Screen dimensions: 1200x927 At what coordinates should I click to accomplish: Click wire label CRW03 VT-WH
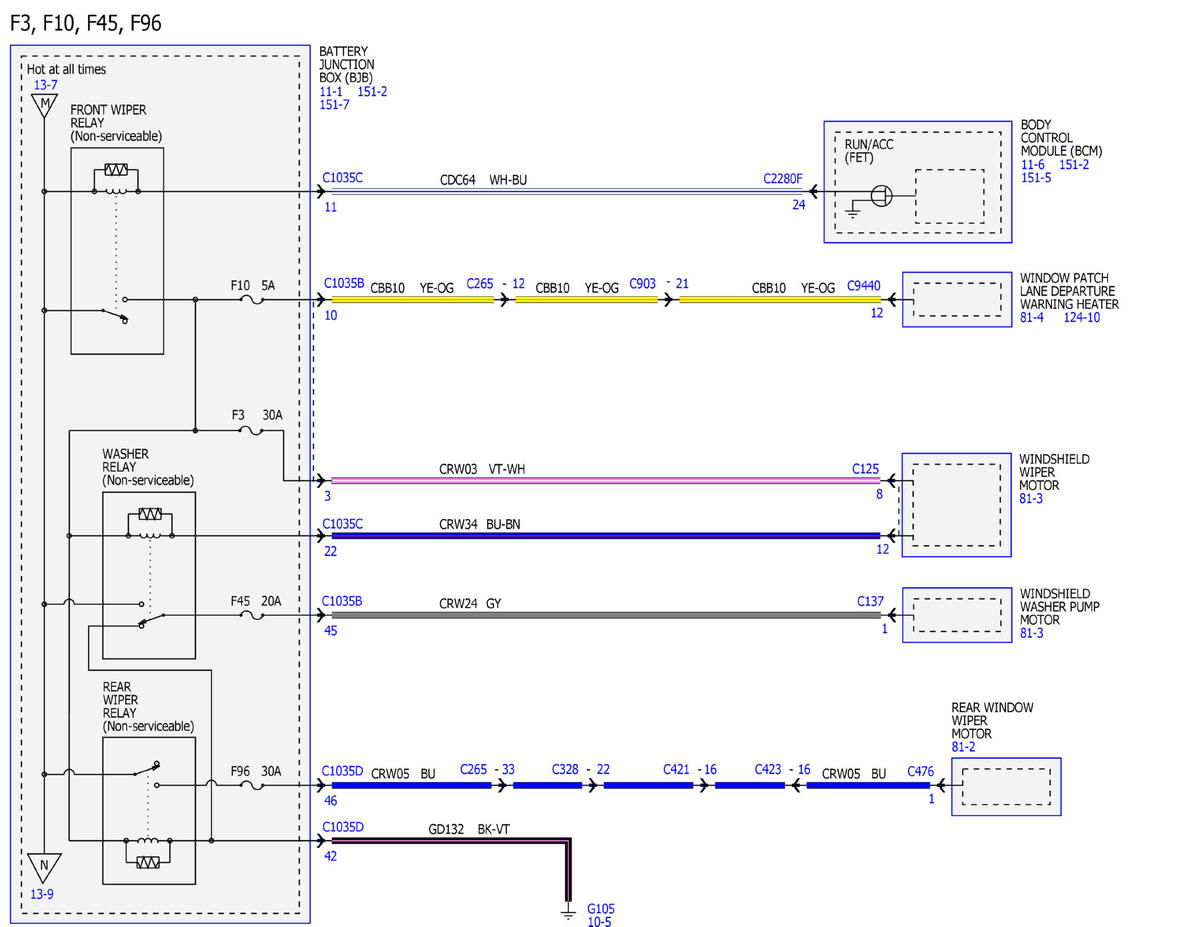482,468
